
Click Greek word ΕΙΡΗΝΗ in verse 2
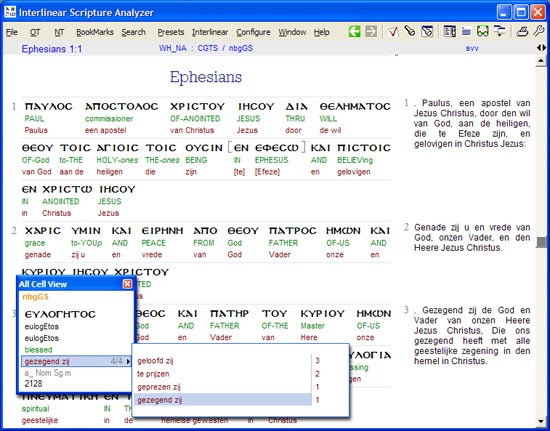[x=162, y=231]
